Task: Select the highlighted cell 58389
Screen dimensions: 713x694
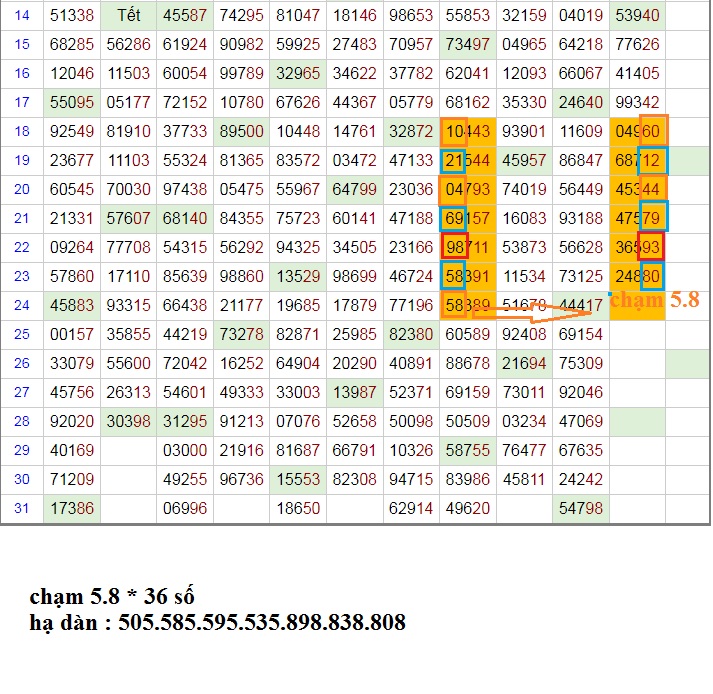Action: pos(467,304)
